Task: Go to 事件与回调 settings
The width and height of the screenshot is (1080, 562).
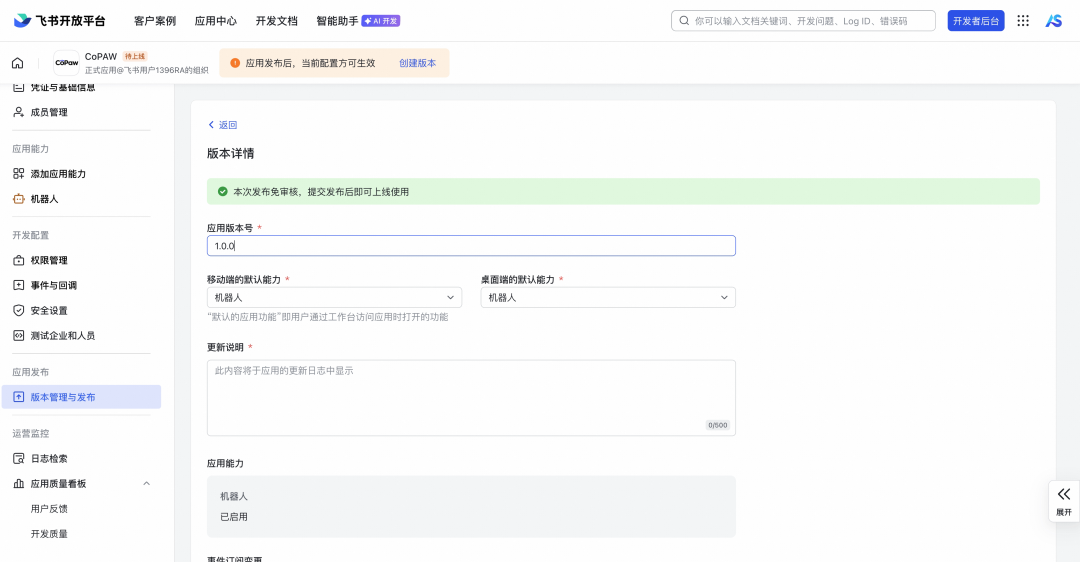Action: click(53, 285)
